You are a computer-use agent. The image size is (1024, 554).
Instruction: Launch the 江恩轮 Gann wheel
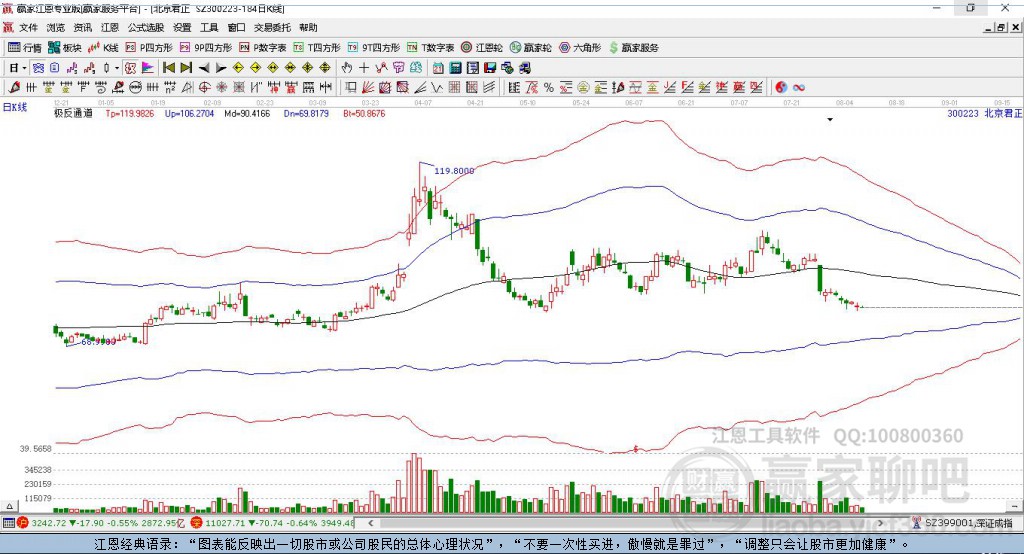482,48
